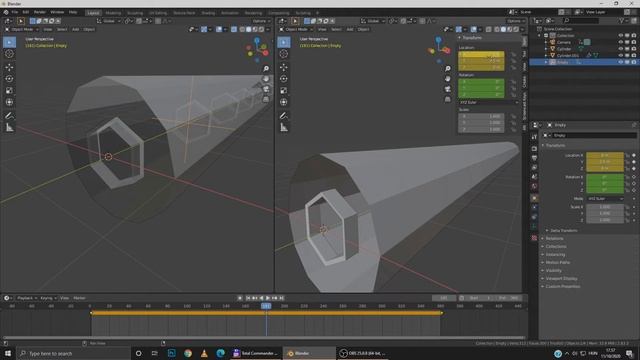The width and height of the screenshot is (640, 360).
Task: Open rotation Mode XYZ Euler dropdown in properties
Action: point(605,199)
